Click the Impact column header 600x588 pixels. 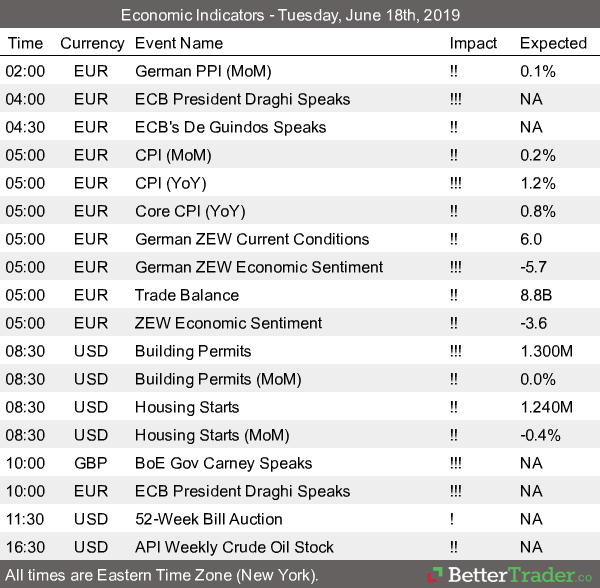tap(473, 43)
